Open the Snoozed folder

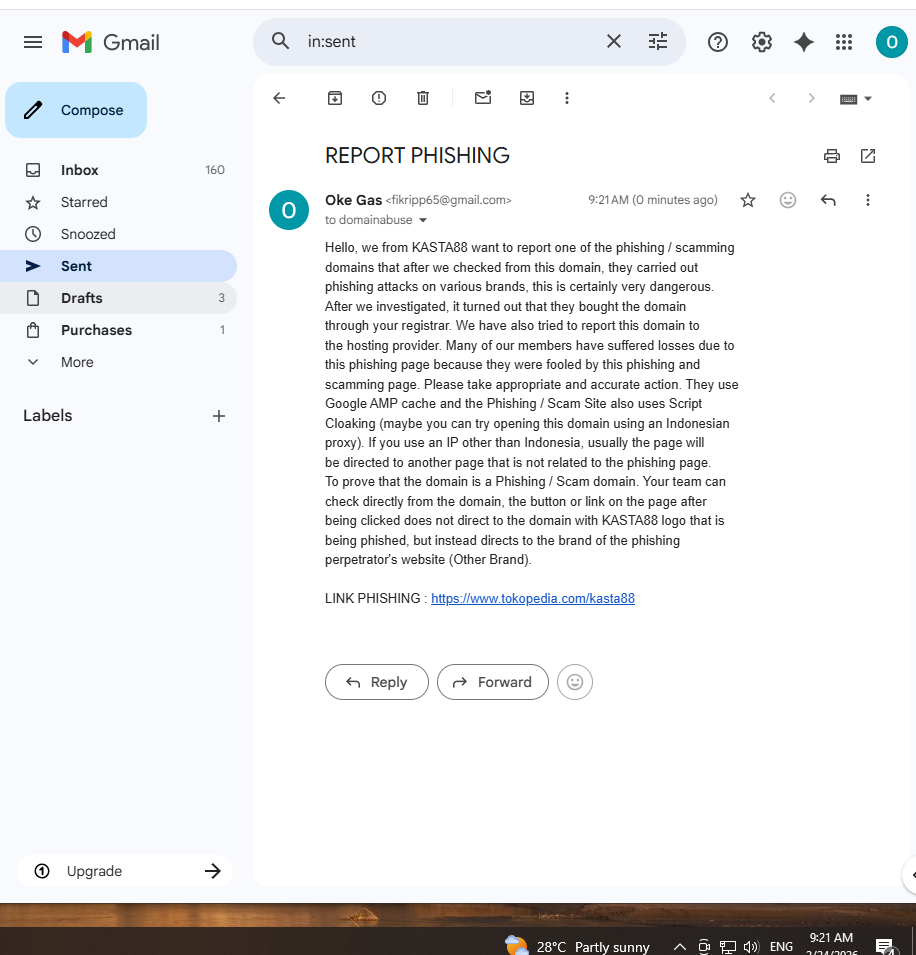pyautogui.click(x=119, y=234)
